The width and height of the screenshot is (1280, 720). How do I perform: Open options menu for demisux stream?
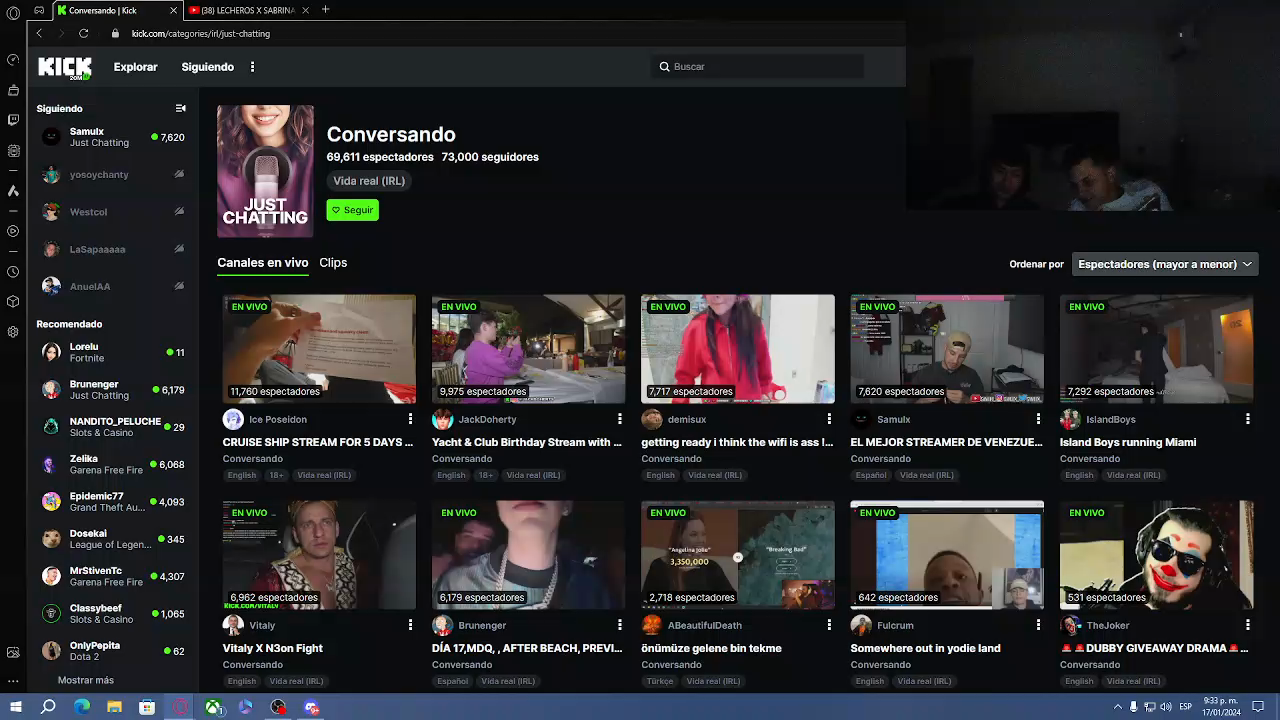pos(829,419)
